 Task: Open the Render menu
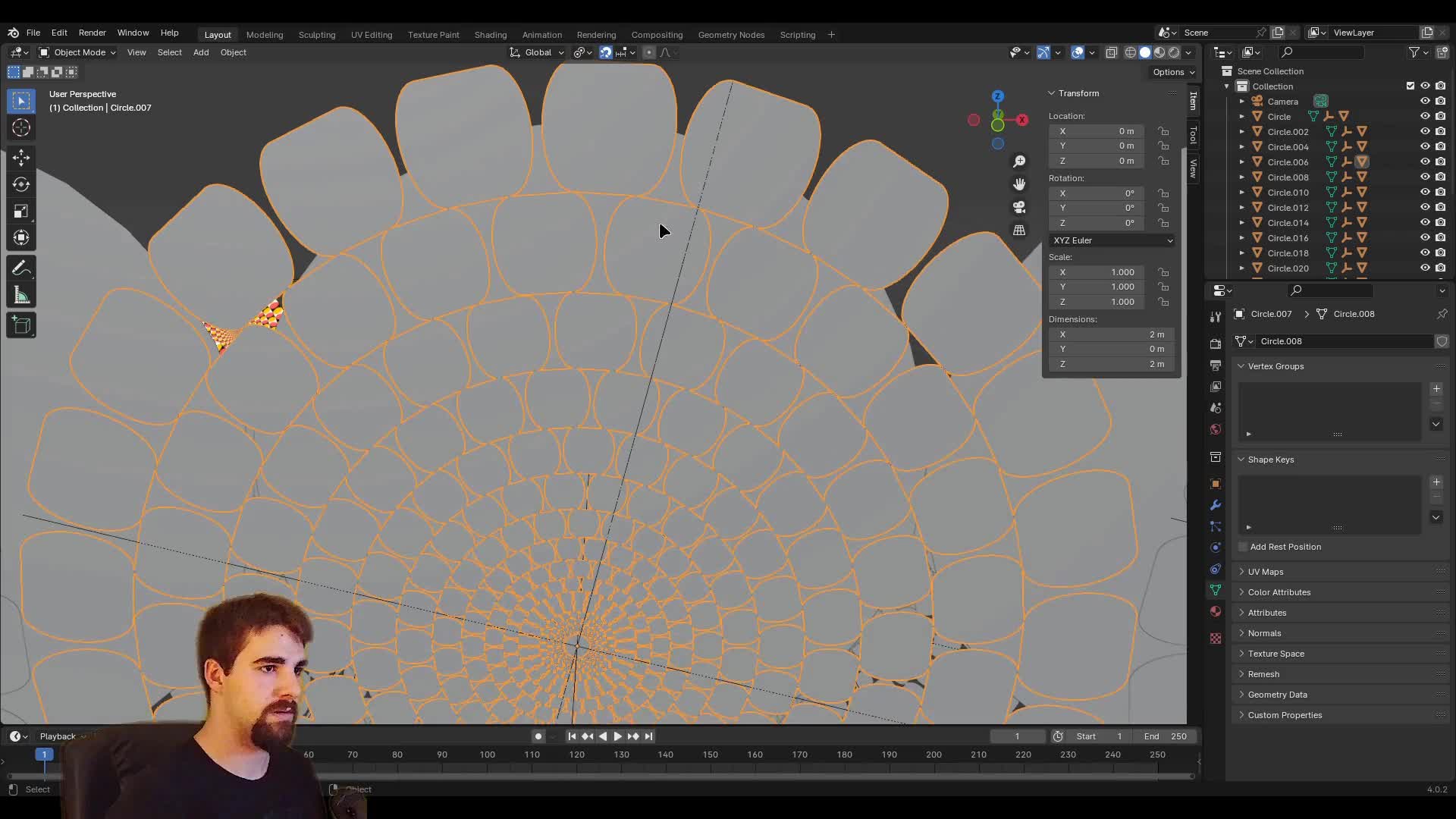pyautogui.click(x=93, y=33)
